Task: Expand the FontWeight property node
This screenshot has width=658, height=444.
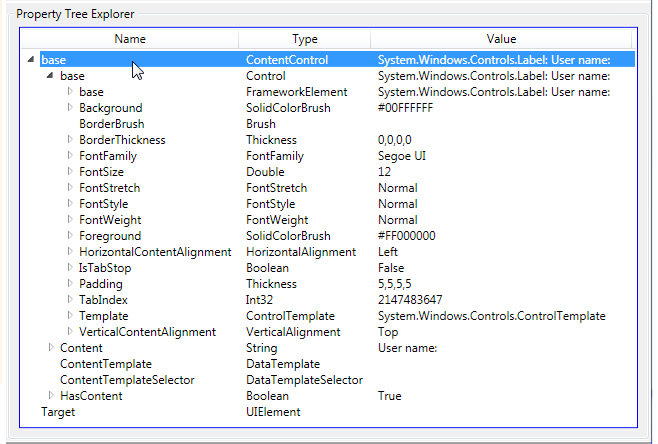Action: 70,219
